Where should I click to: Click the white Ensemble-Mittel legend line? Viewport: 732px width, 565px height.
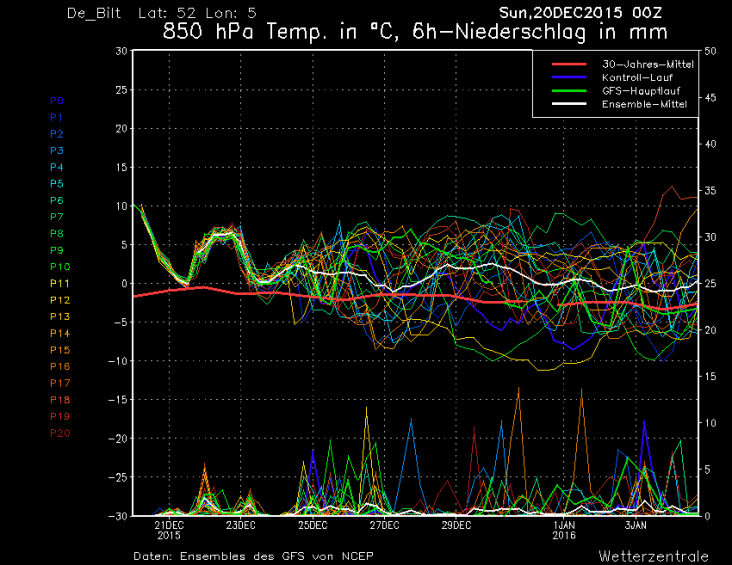click(x=566, y=104)
